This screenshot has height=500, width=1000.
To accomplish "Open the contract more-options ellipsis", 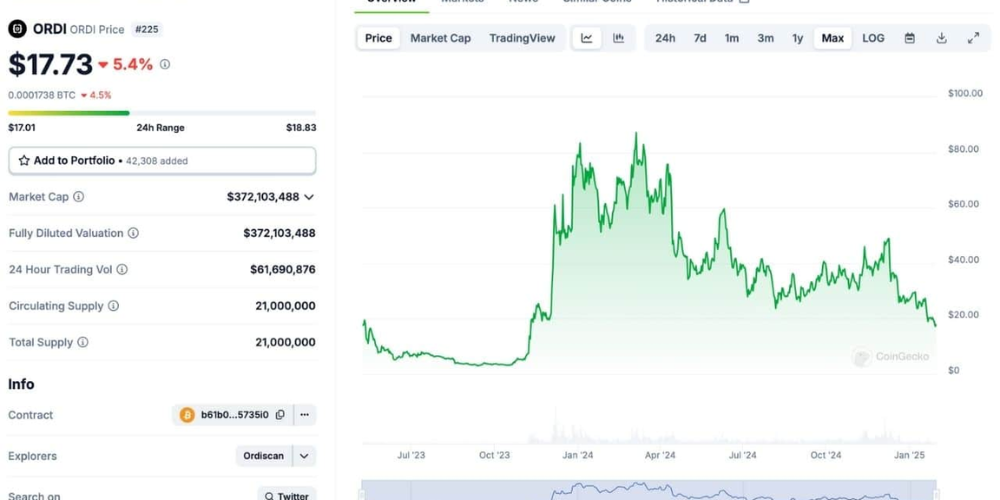I will (x=305, y=415).
